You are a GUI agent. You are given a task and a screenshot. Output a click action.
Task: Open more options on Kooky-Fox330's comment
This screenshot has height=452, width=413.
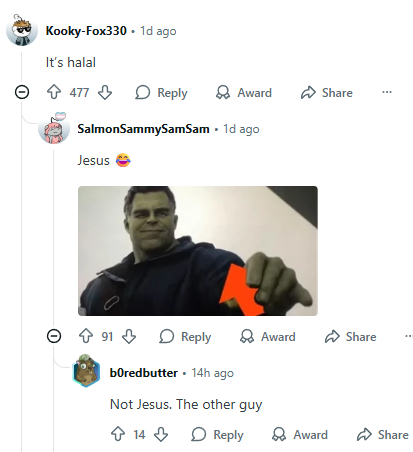pos(387,92)
